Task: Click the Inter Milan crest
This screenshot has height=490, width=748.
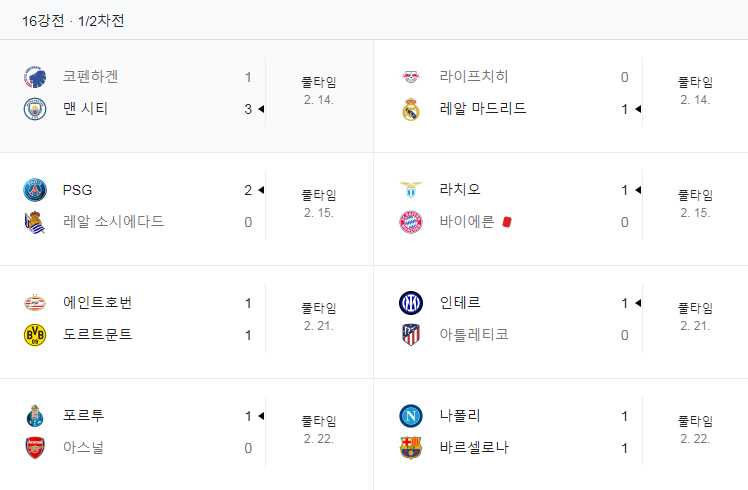Action: pos(411,303)
